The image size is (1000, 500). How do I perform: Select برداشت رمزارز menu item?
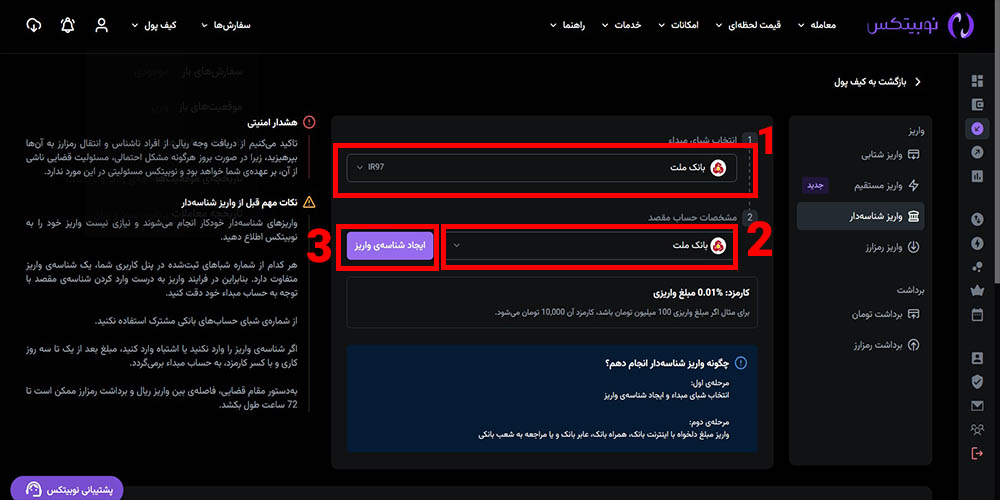(887, 345)
